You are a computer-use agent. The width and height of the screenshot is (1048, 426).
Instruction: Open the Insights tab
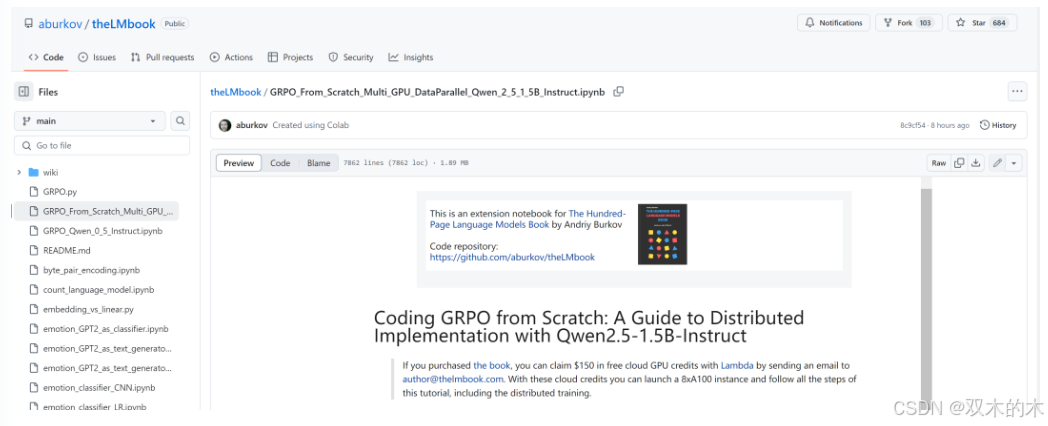pos(411,58)
